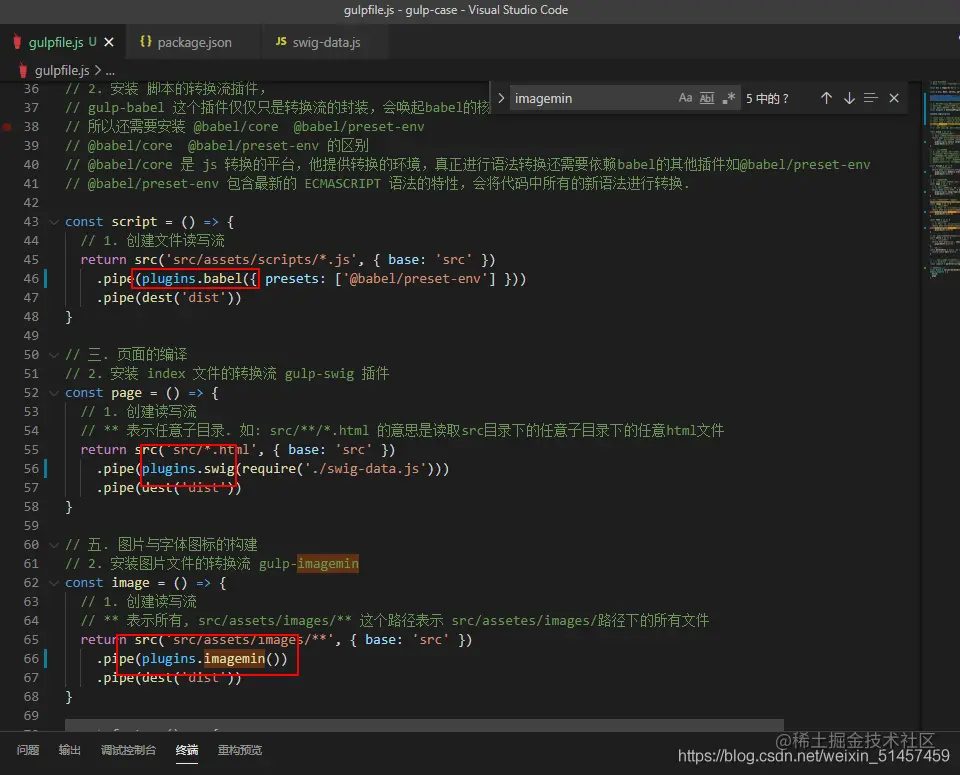This screenshot has width=960, height=775.
Task: Click line number 46 in the gutter
Action: click(x=31, y=279)
